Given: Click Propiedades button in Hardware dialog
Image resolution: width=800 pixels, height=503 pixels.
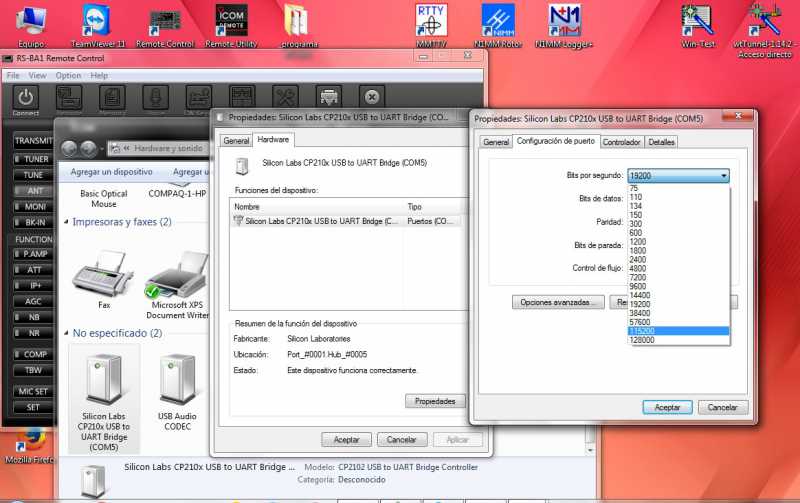Looking at the screenshot, I should 435,401.
